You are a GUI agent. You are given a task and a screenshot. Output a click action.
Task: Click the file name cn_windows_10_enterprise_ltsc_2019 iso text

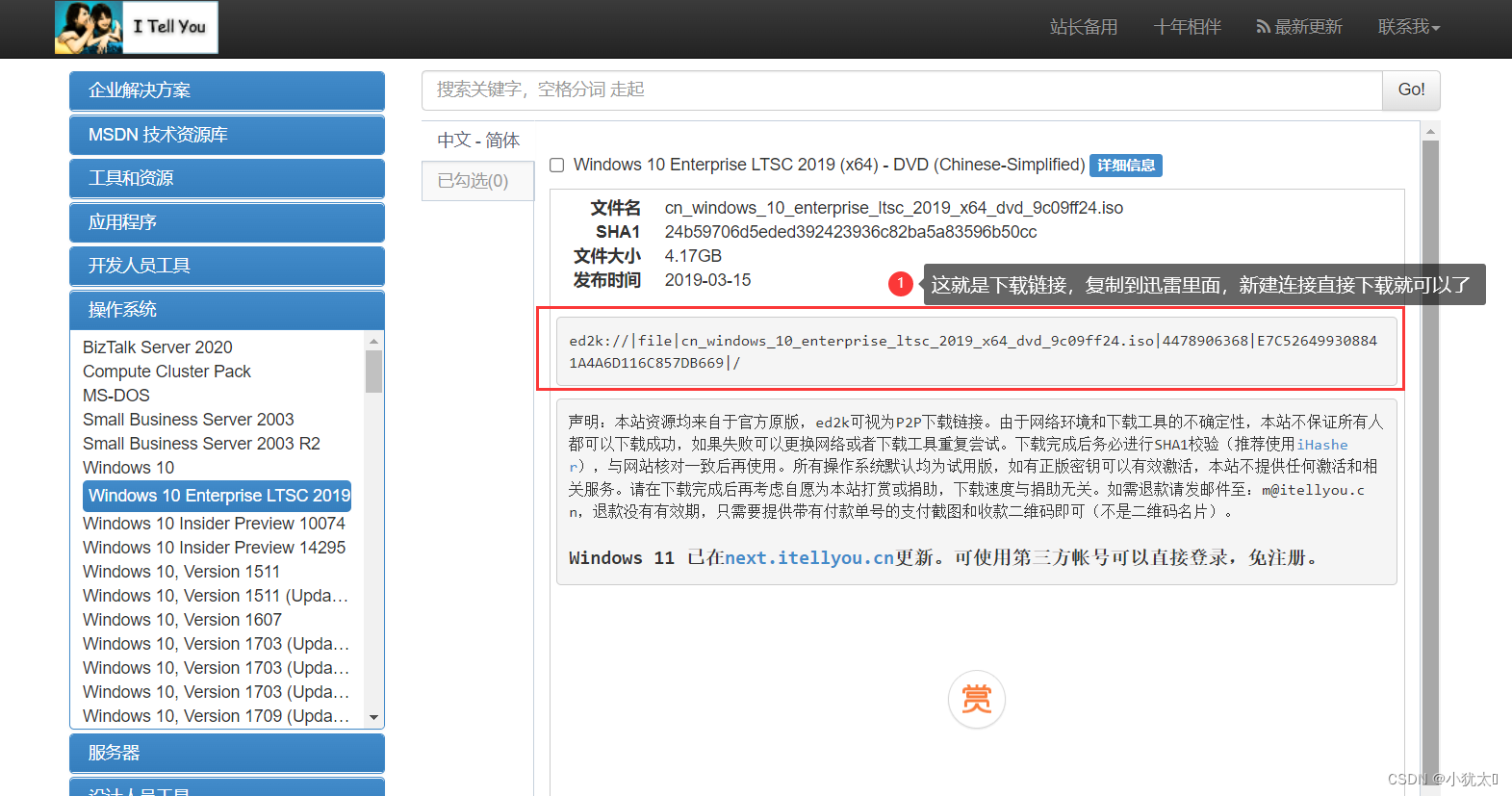(894, 208)
